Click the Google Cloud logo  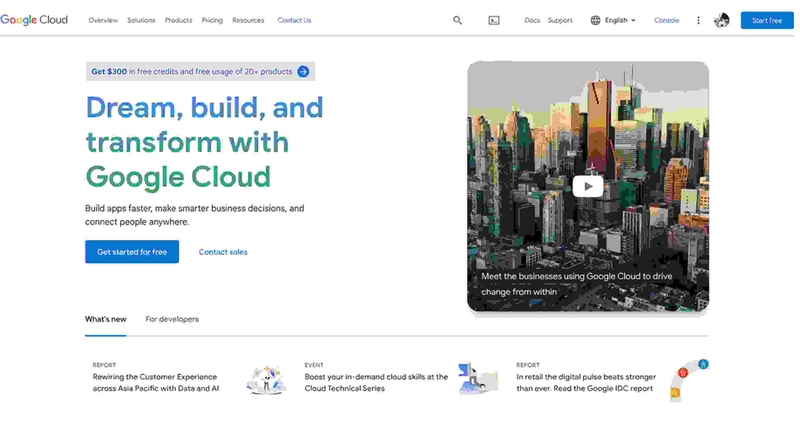pyautogui.click(x=34, y=20)
